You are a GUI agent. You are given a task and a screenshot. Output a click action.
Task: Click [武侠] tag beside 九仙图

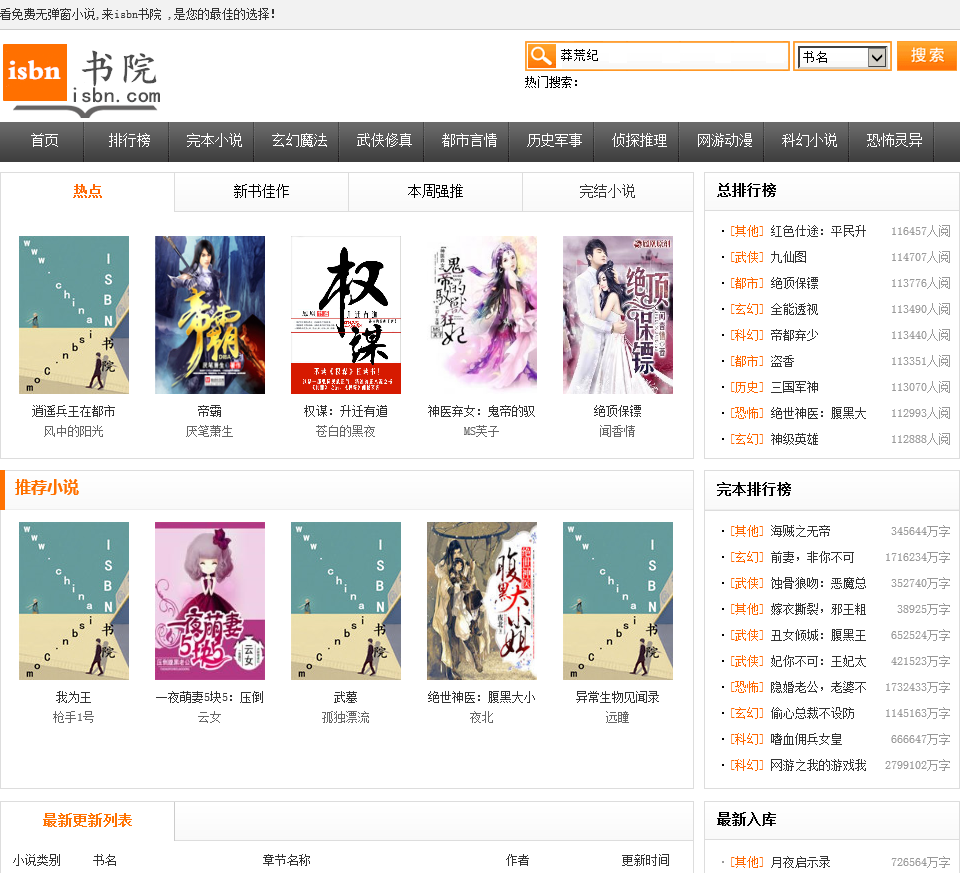[747, 257]
